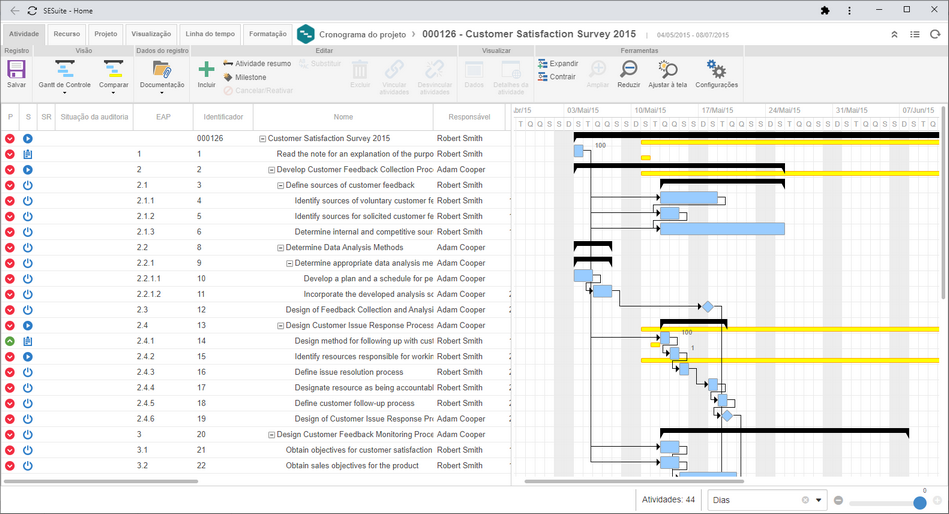Switch to the Visualização tab

(x=151, y=34)
